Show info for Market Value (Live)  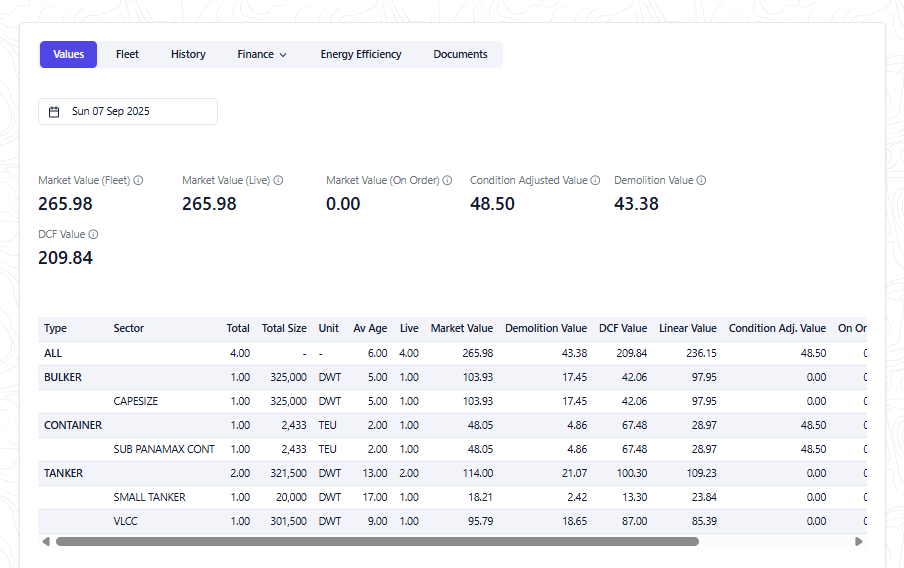coord(278,180)
